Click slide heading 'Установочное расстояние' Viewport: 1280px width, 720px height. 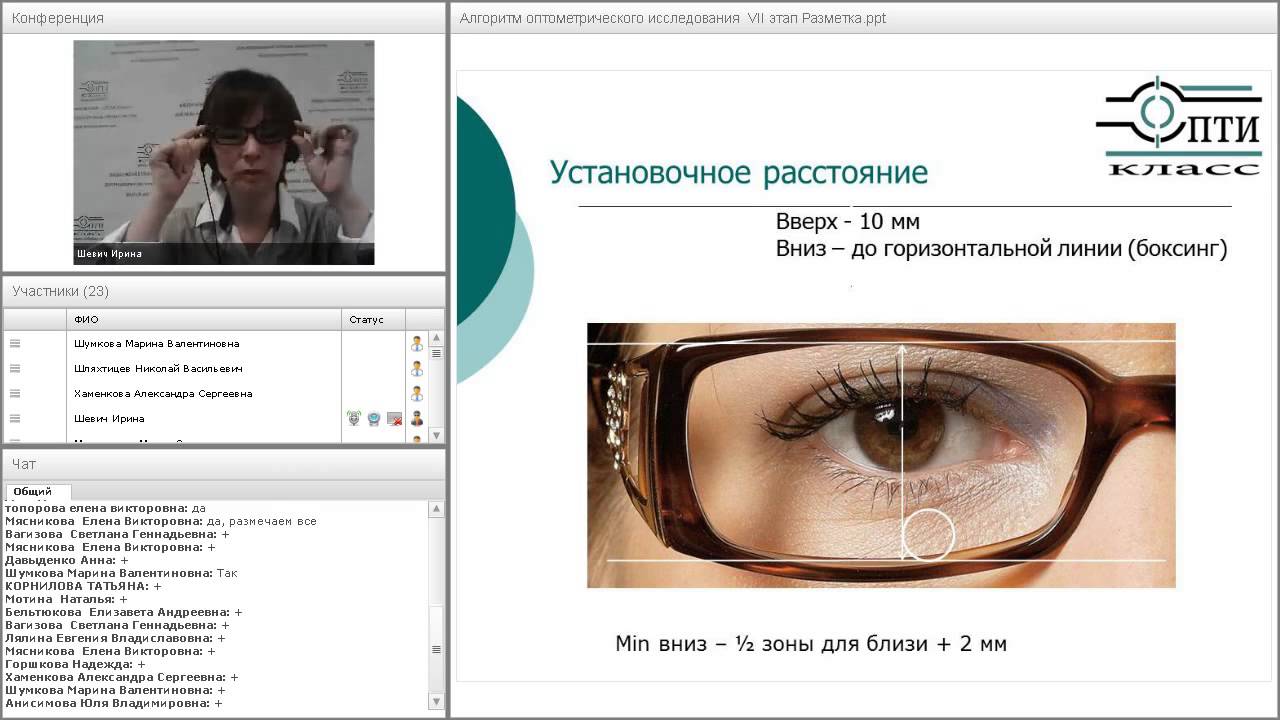coord(739,172)
